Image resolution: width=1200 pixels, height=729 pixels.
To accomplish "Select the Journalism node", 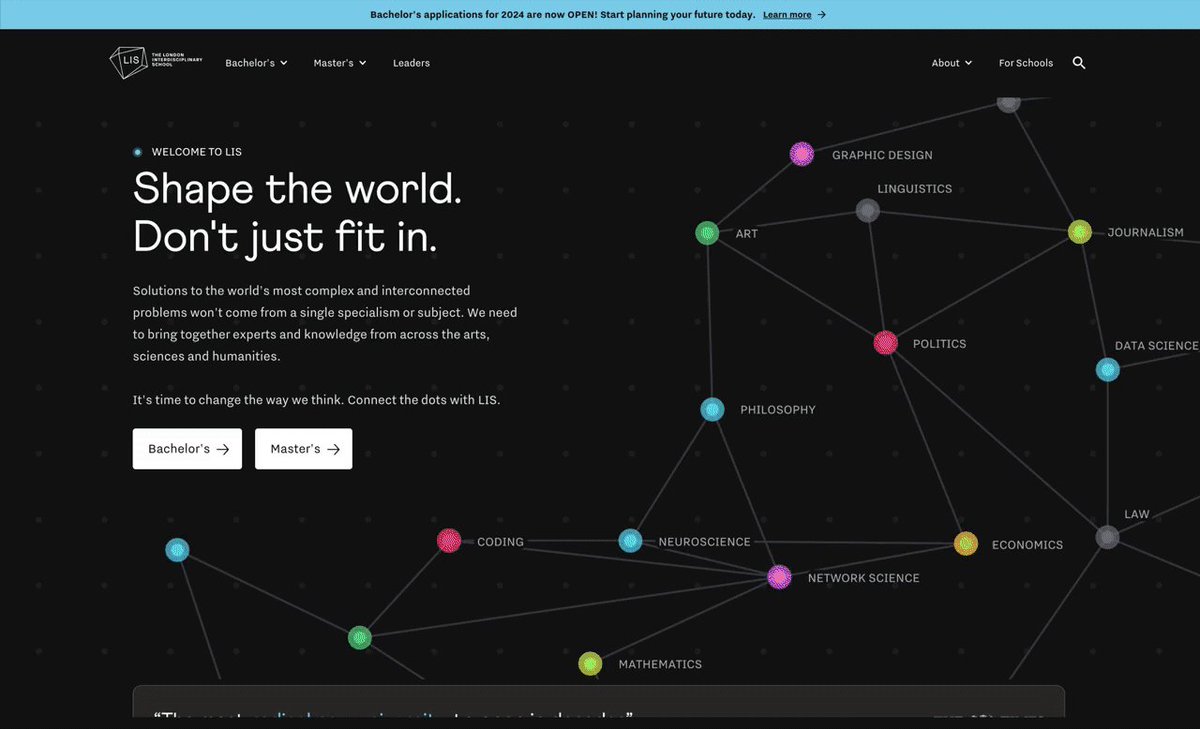I will (x=1079, y=232).
